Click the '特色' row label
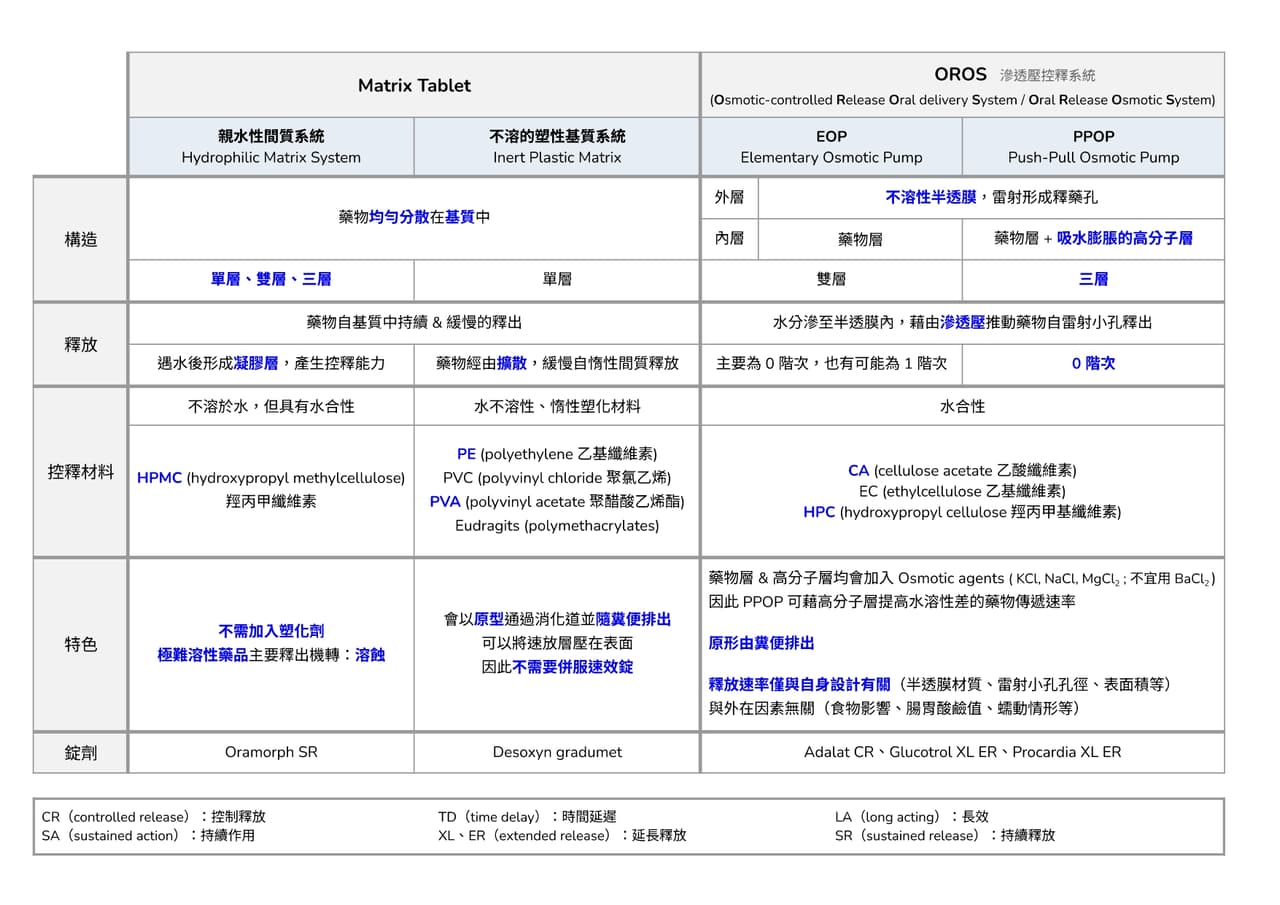The height and width of the screenshot is (905, 1280). (x=81, y=644)
